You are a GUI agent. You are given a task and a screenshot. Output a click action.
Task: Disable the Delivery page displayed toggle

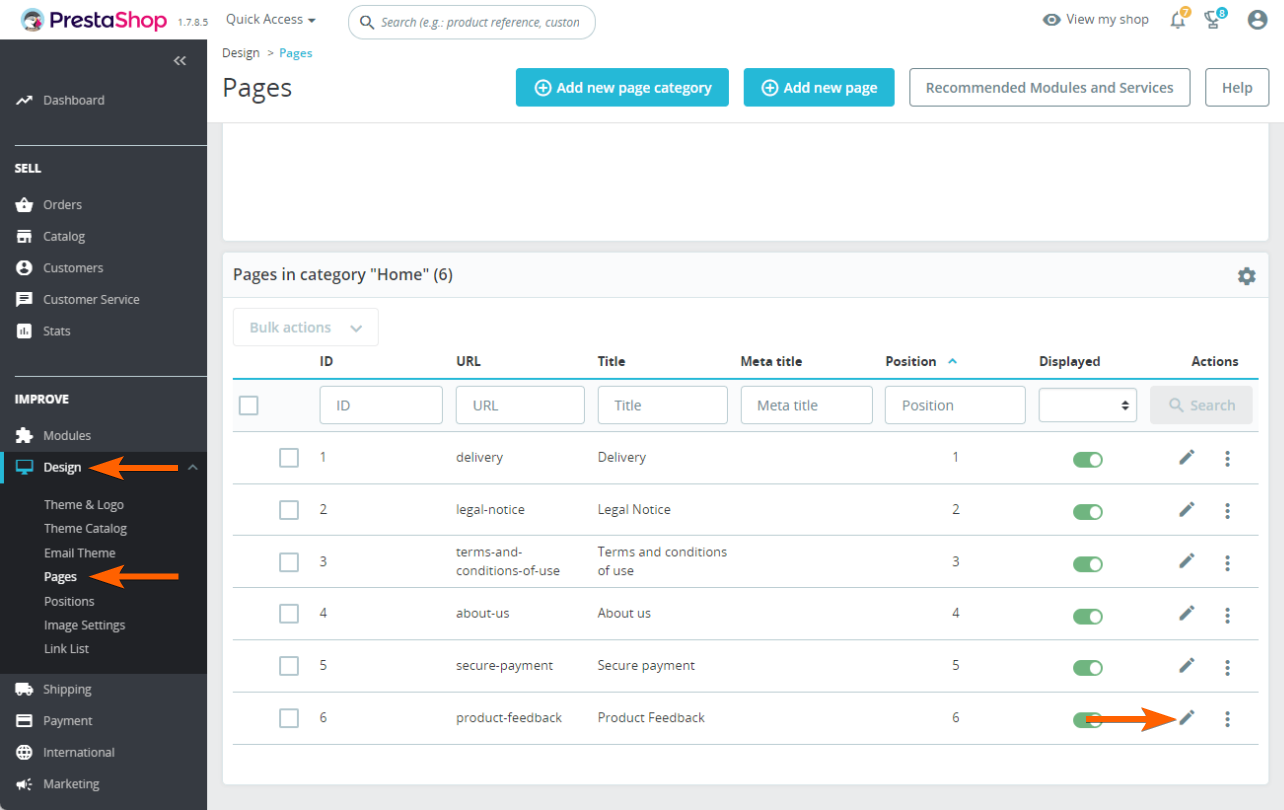click(x=1087, y=459)
